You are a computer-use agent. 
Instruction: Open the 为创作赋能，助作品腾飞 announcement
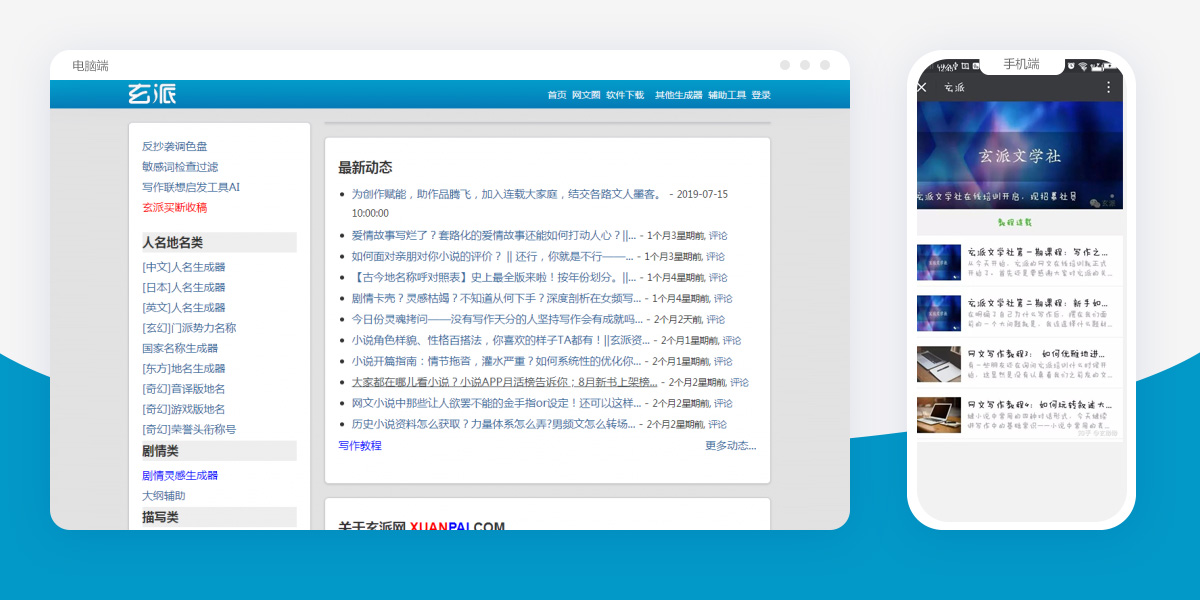507,194
